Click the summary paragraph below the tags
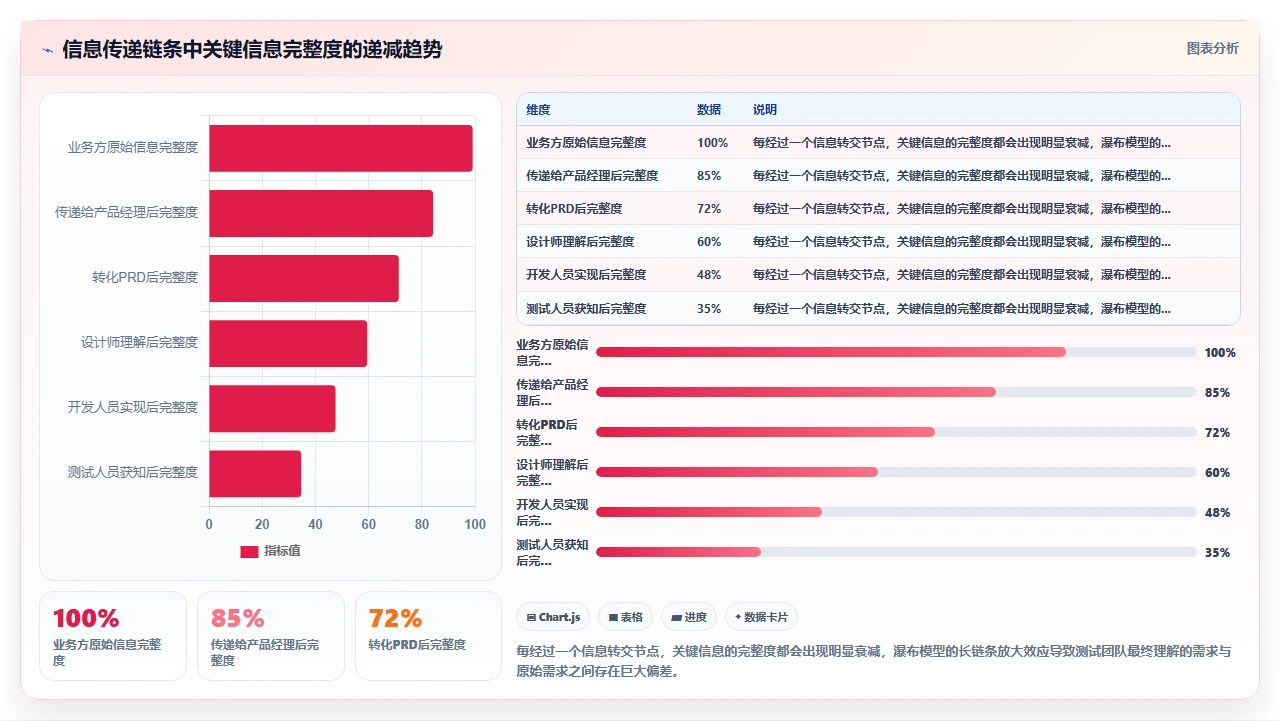The height and width of the screenshot is (721, 1280). pyautogui.click(x=874, y=661)
